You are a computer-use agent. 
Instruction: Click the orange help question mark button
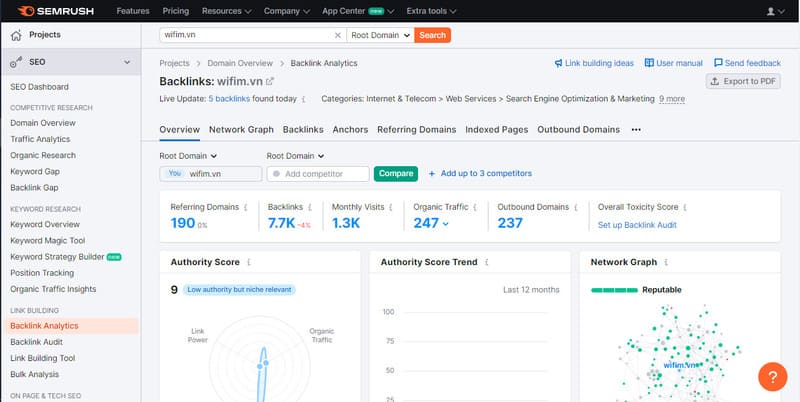773,376
